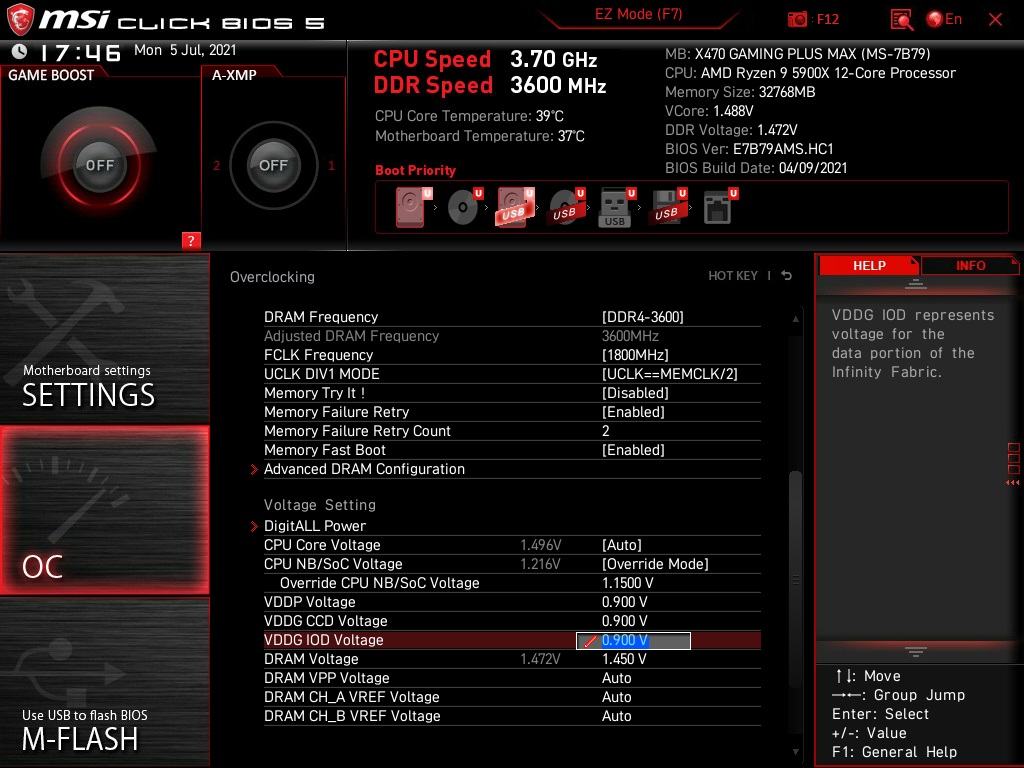Open the BIOS search magnifier icon

tap(901, 20)
